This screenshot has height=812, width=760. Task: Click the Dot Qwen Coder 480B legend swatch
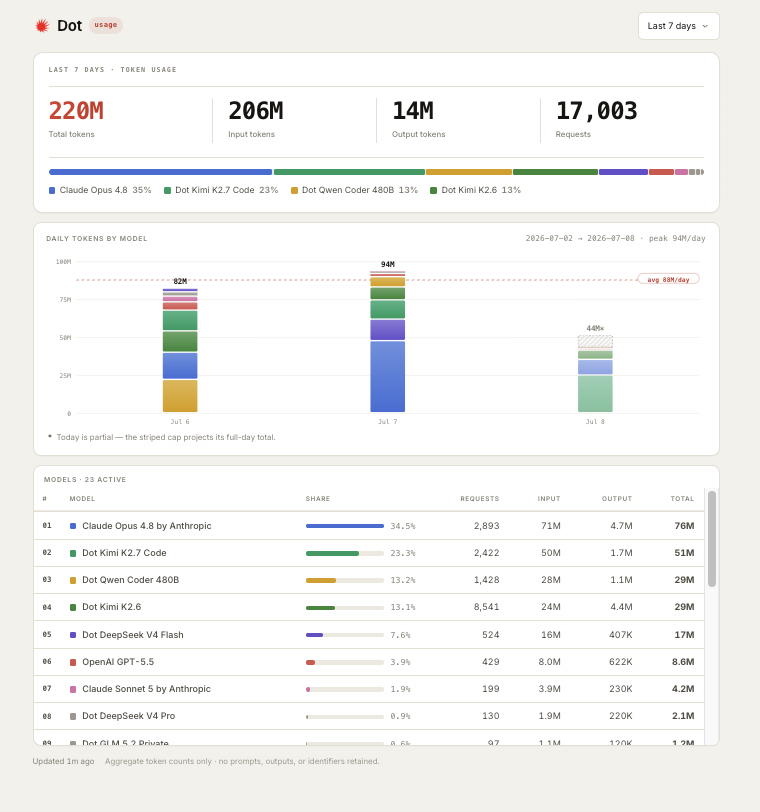pos(294,191)
